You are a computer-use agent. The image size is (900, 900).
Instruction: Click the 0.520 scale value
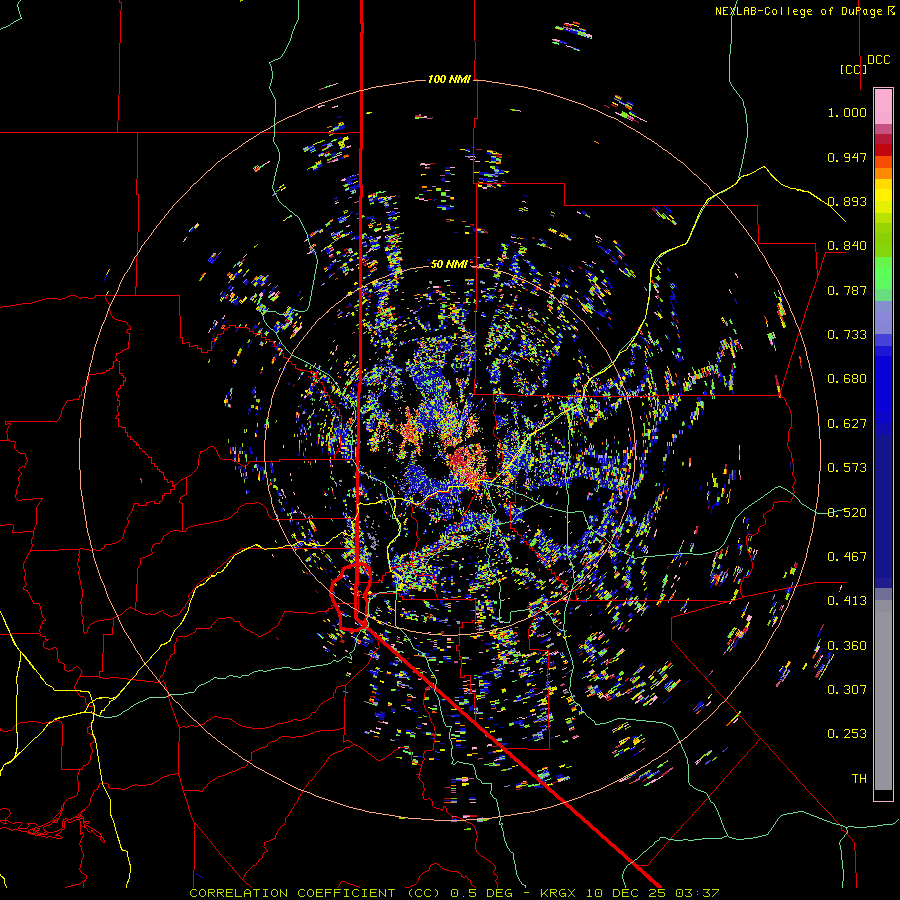tap(847, 513)
